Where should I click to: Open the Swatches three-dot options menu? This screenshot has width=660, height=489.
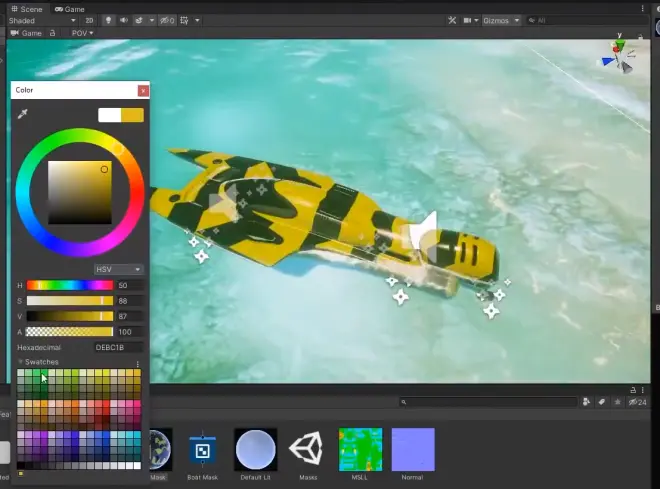[138, 364]
